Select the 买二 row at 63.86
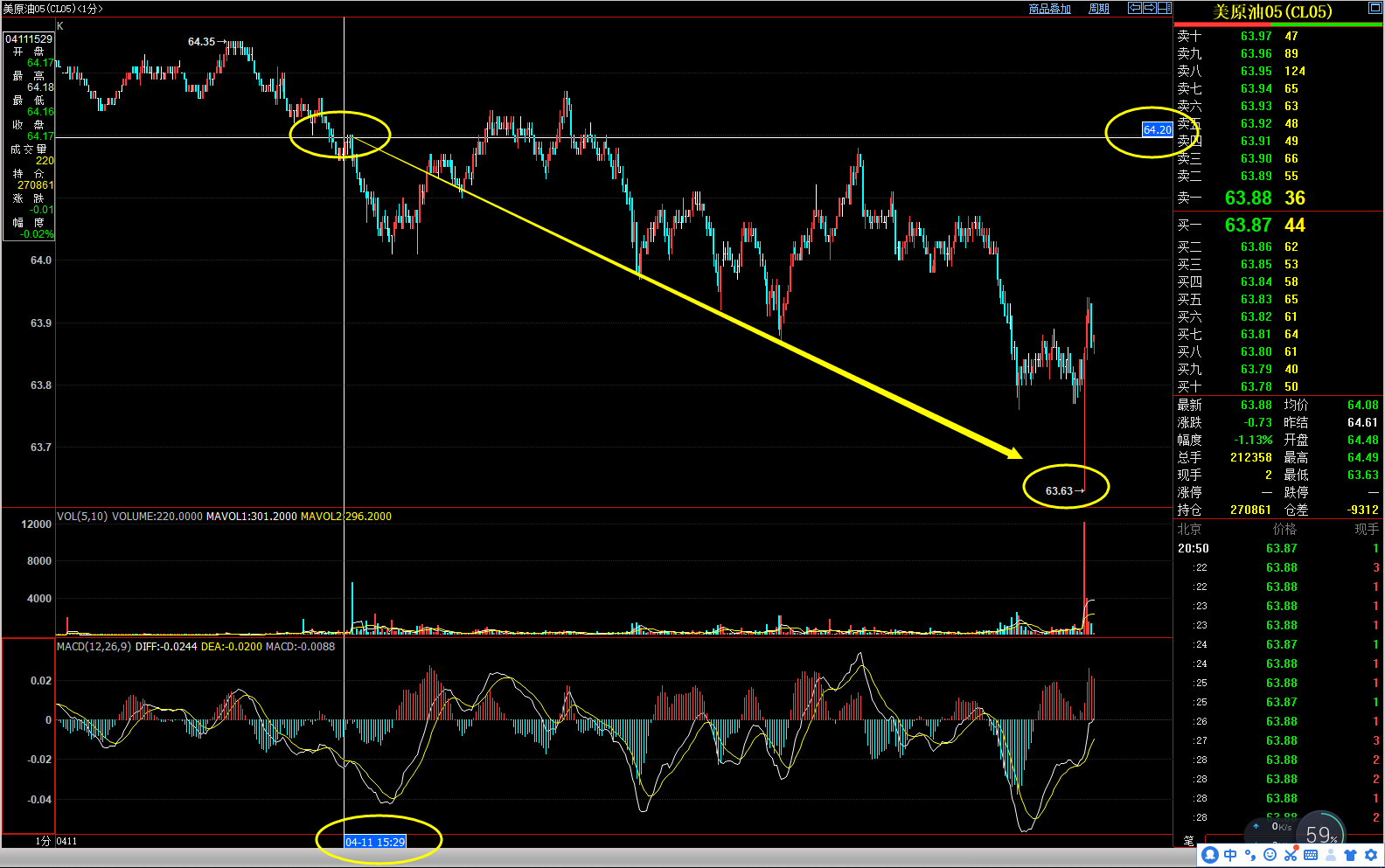Image resolution: width=1385 pixels, height=868 pixels. 1277,247
